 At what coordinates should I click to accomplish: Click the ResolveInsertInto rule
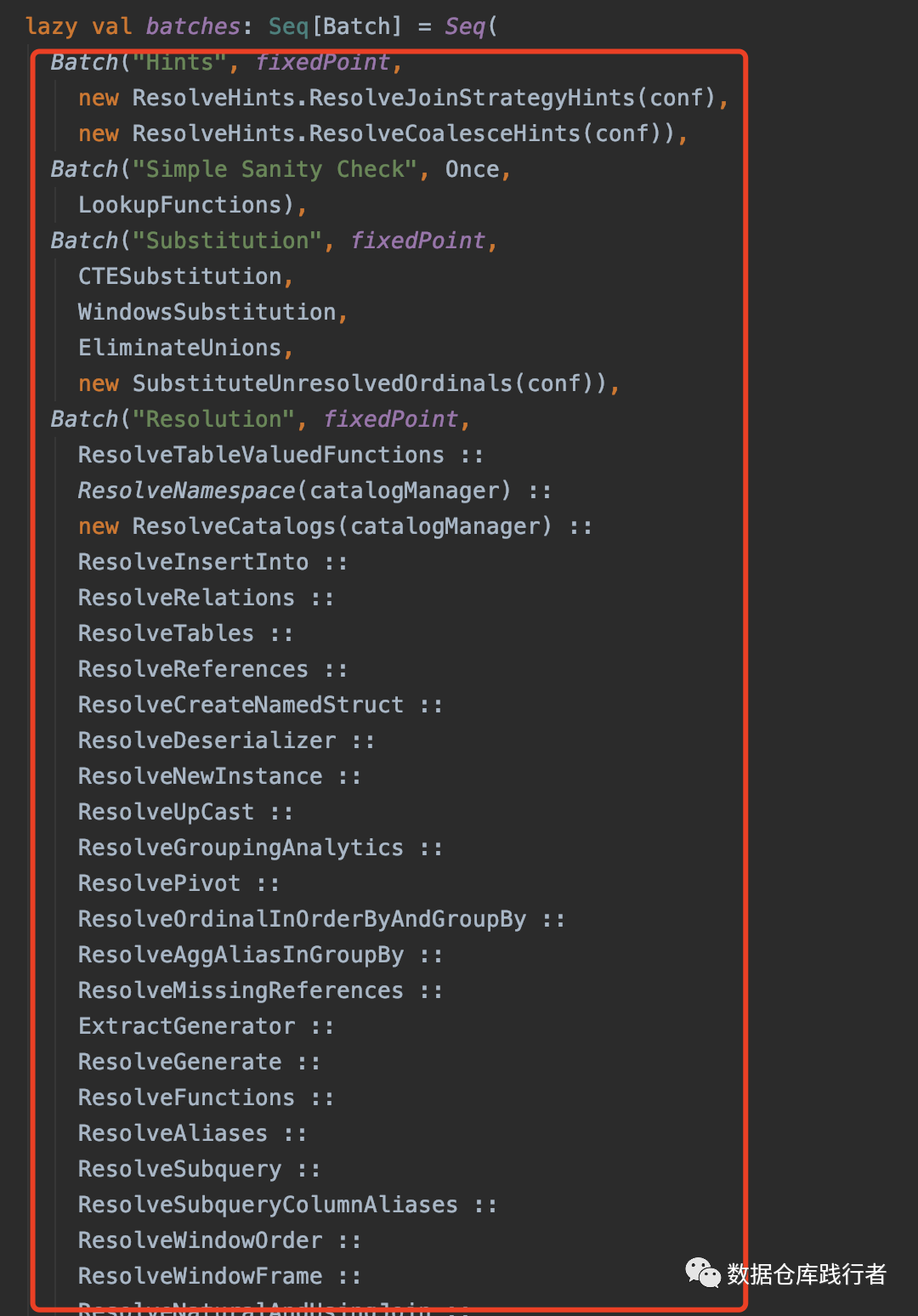193,562
